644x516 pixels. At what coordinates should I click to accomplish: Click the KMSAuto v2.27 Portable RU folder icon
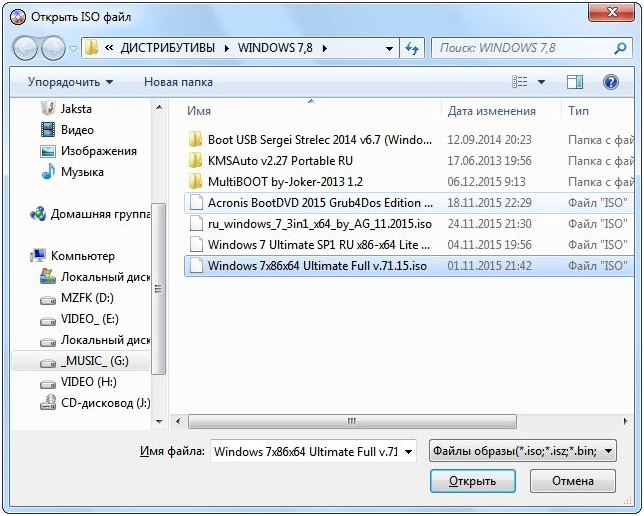click(x=196, y=160)
